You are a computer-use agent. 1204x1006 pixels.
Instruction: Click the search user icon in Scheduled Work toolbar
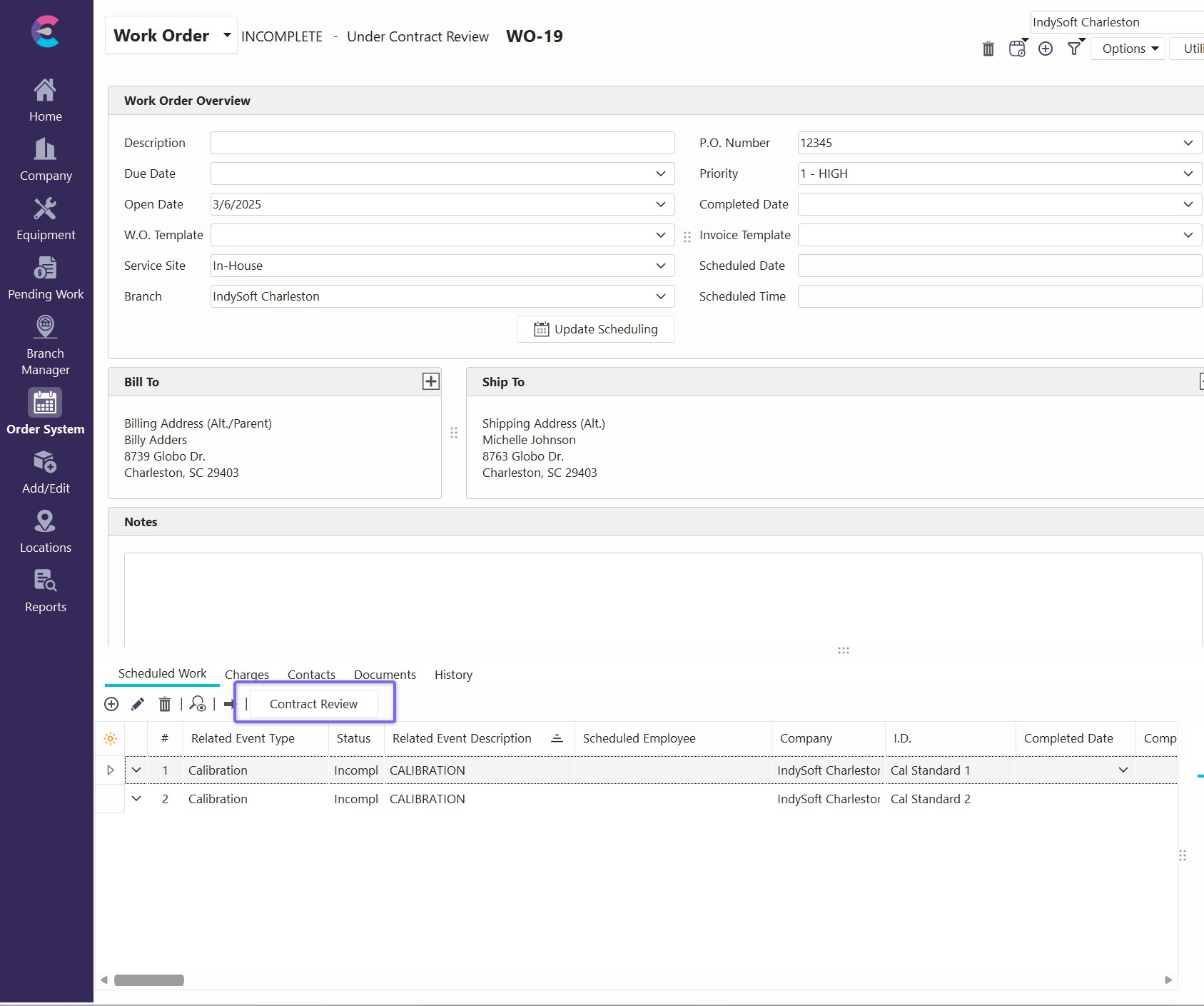pyautogui.click(x=198, y=705)
